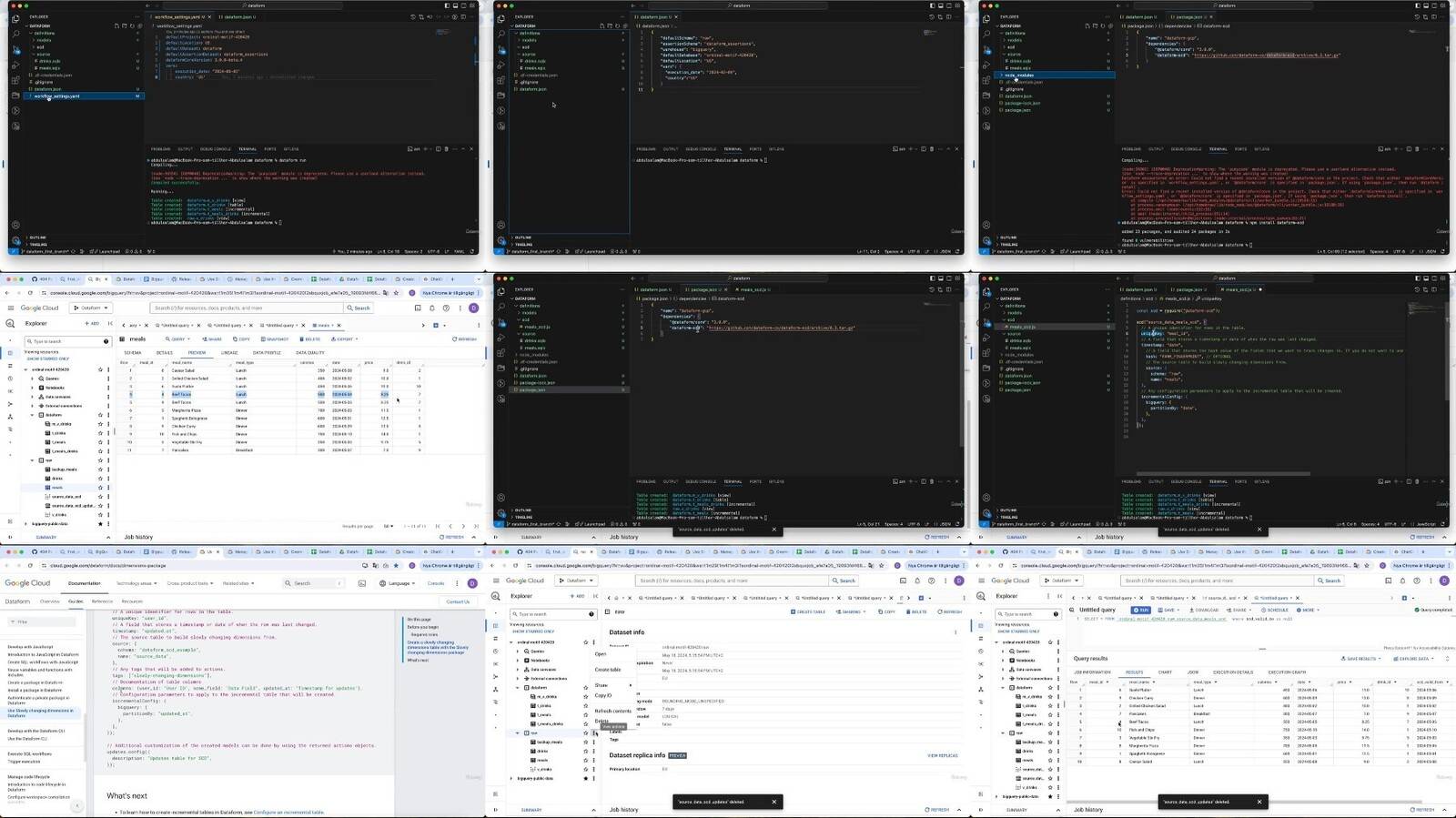Activate Cloud Shell icon in Dataset info window
Screen dimensions: 1456x818
(x=903, y=581)
